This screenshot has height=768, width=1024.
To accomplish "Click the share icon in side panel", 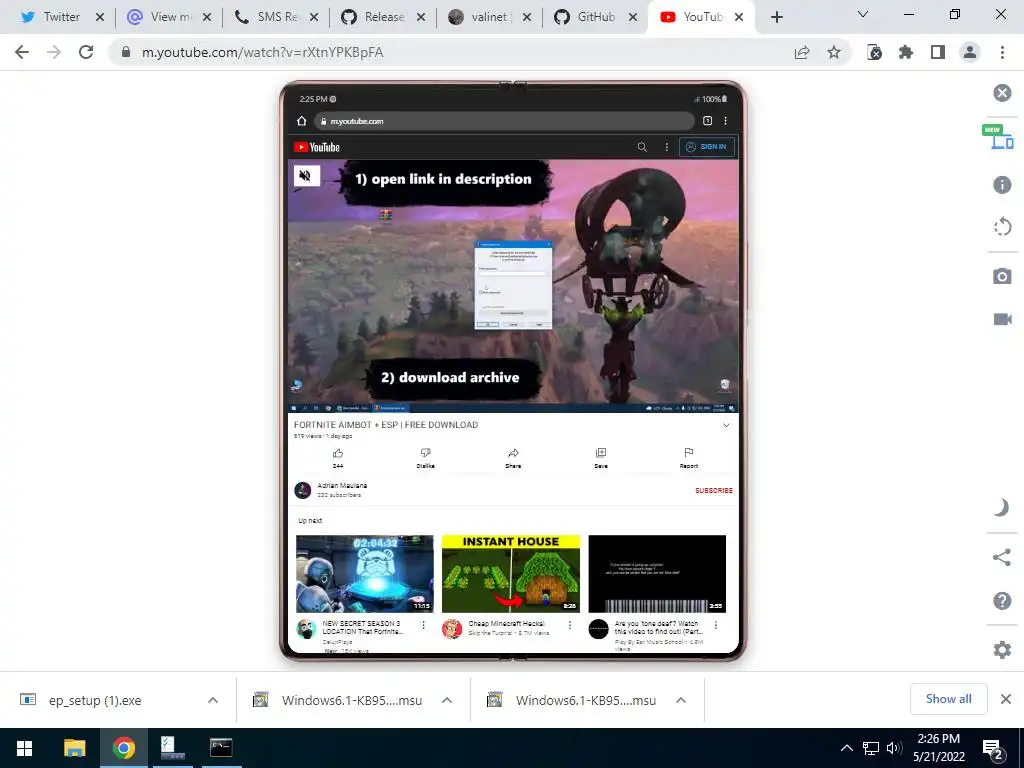I will [1002, 557].
